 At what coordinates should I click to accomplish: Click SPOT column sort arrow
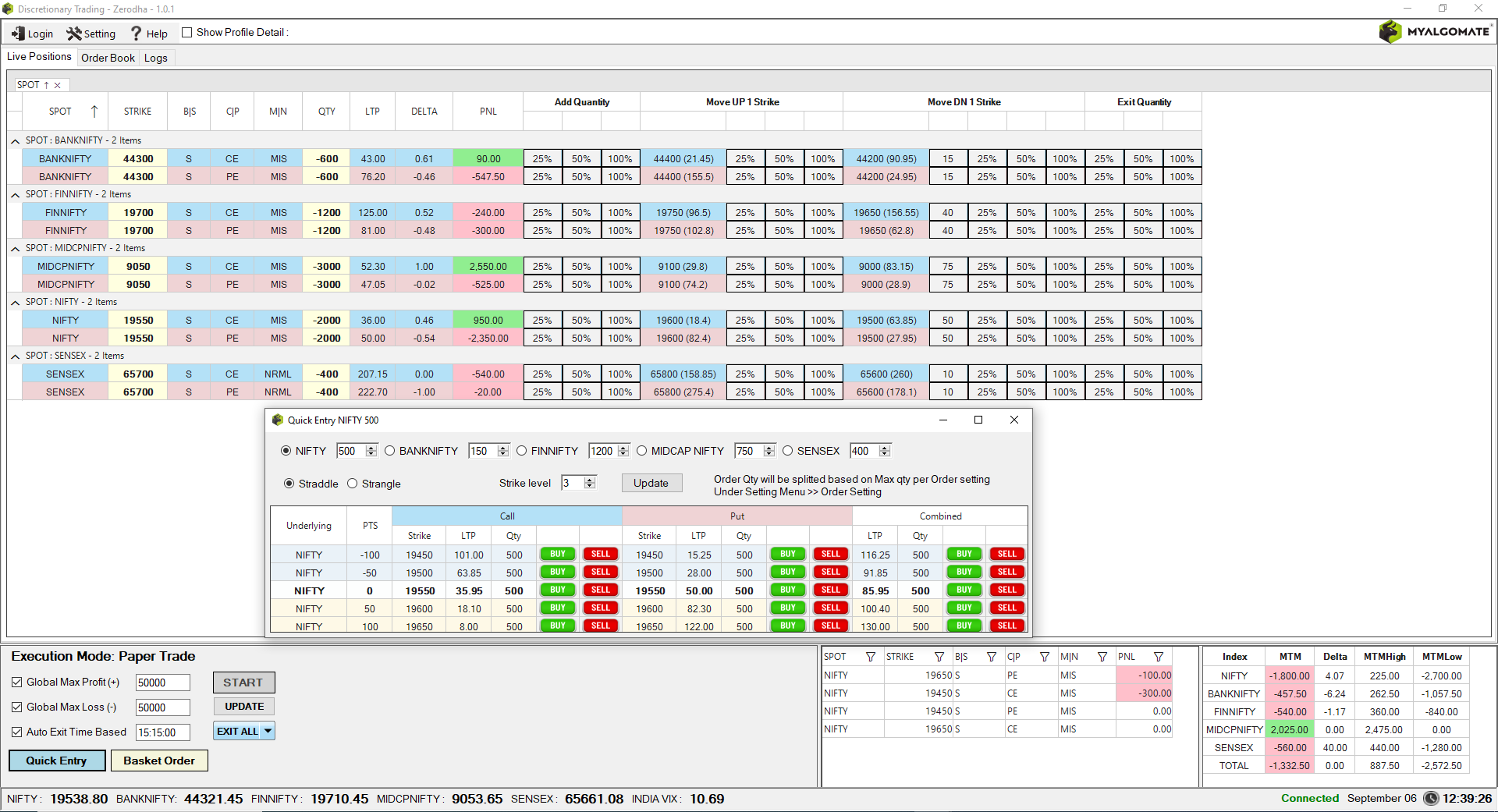pos(94,112)
